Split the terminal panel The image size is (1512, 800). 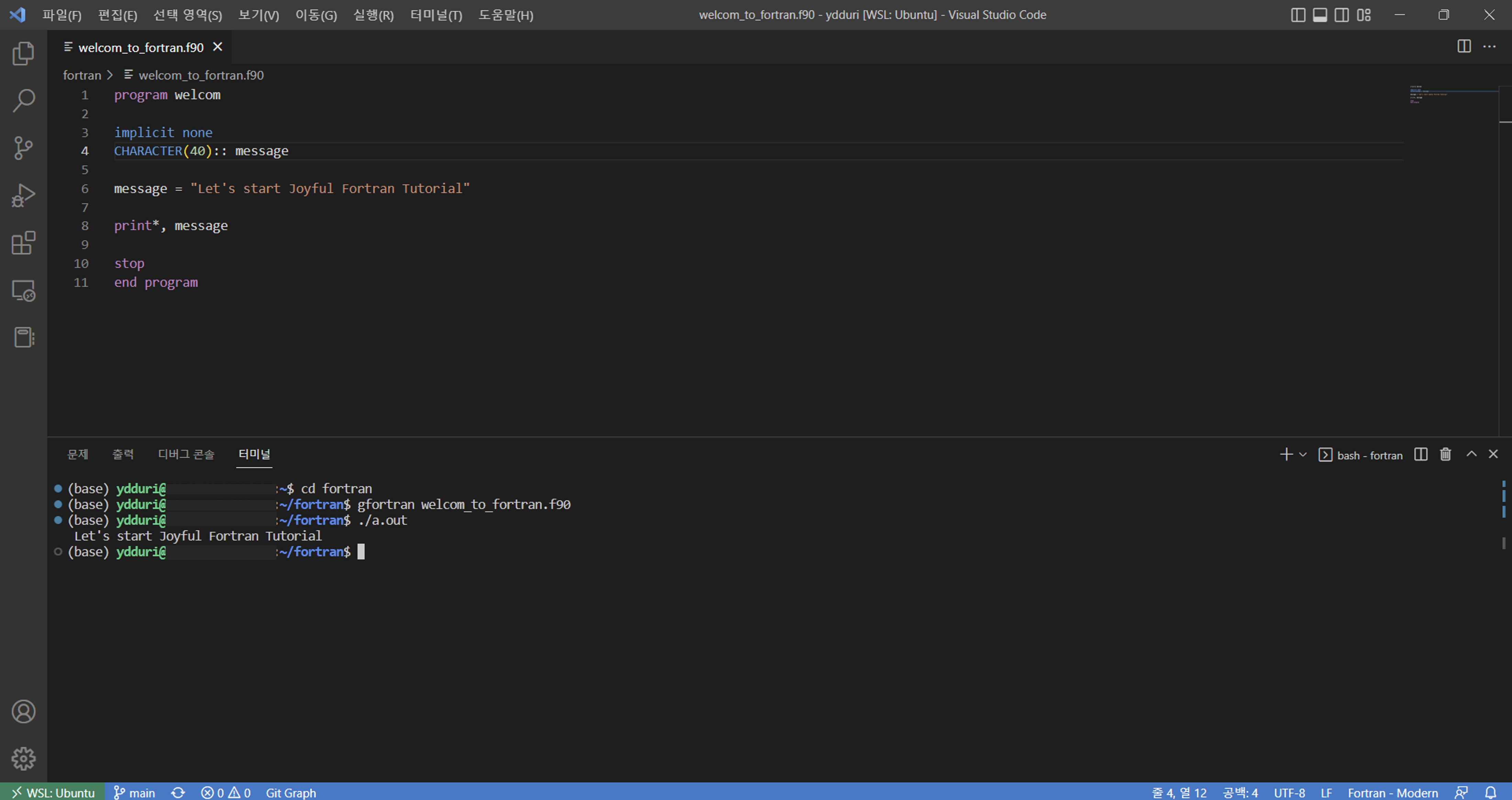(1421, 454)
